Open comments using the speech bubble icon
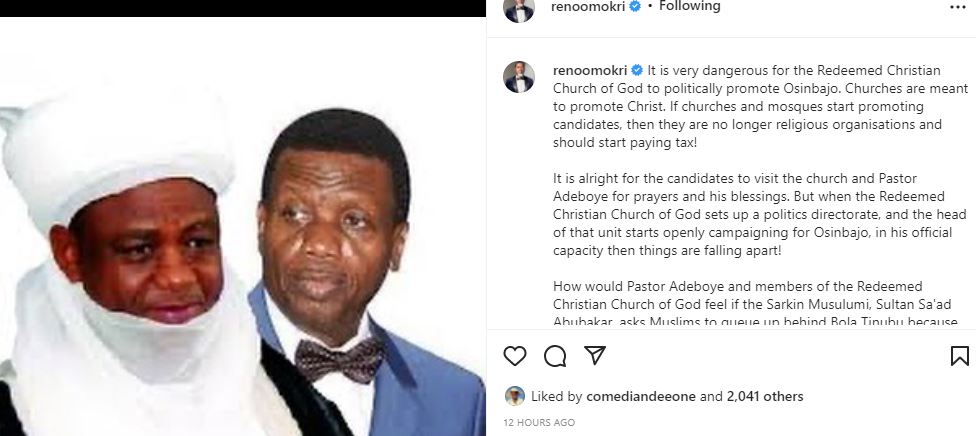This screenshot has height=436, width=976. [554, 356]
